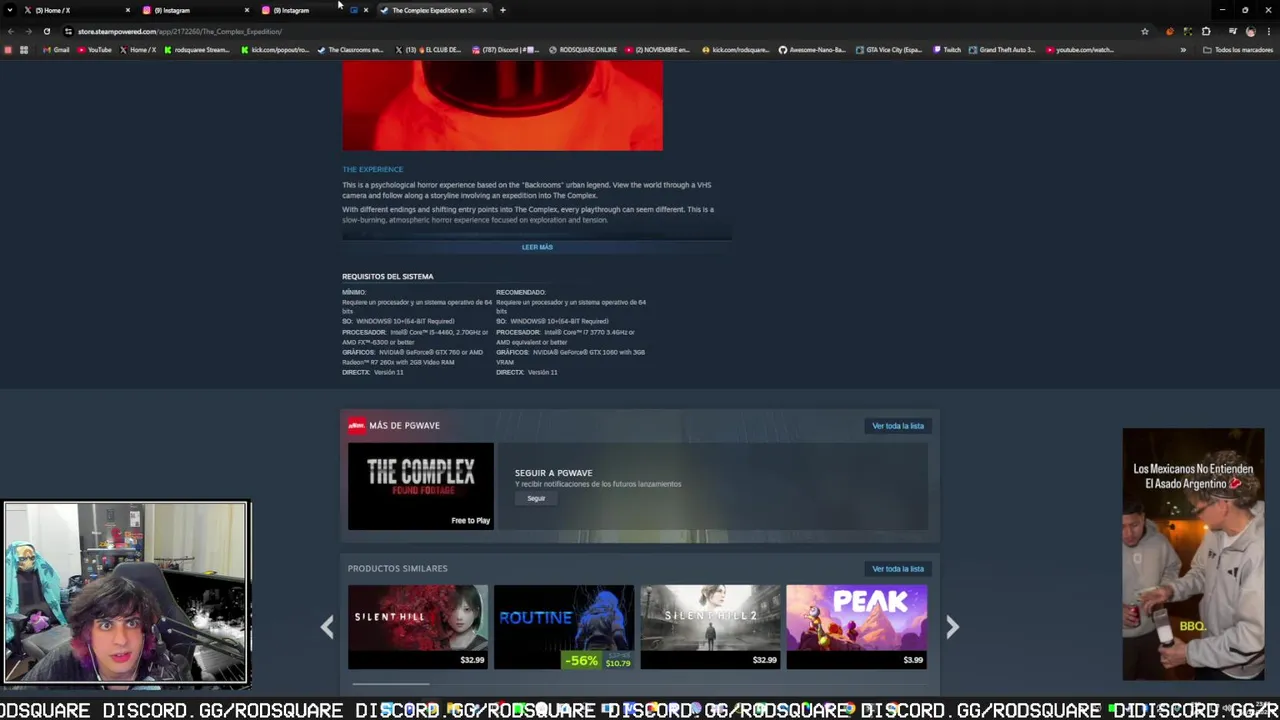Open a new browser tab
The height and width of the screenshot is (720, 1280).
(503, 10)
